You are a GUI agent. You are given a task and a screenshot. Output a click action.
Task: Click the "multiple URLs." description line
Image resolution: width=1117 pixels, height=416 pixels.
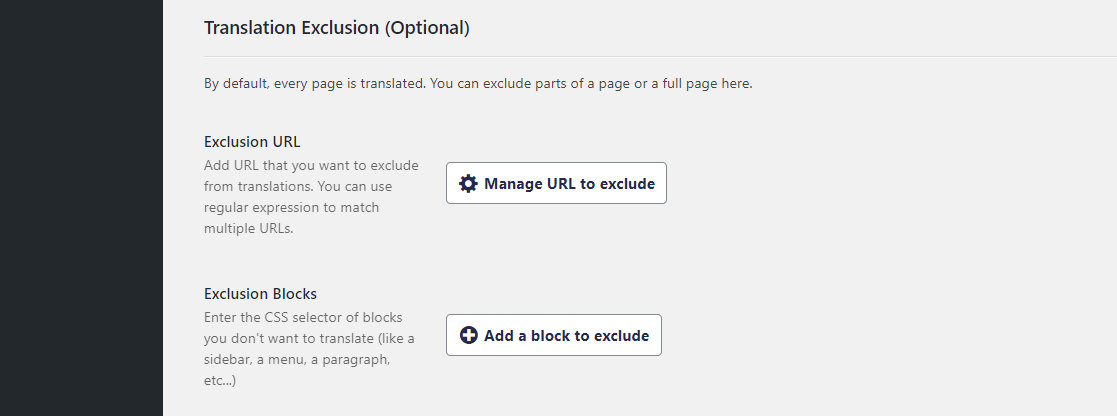coord(249,229)
